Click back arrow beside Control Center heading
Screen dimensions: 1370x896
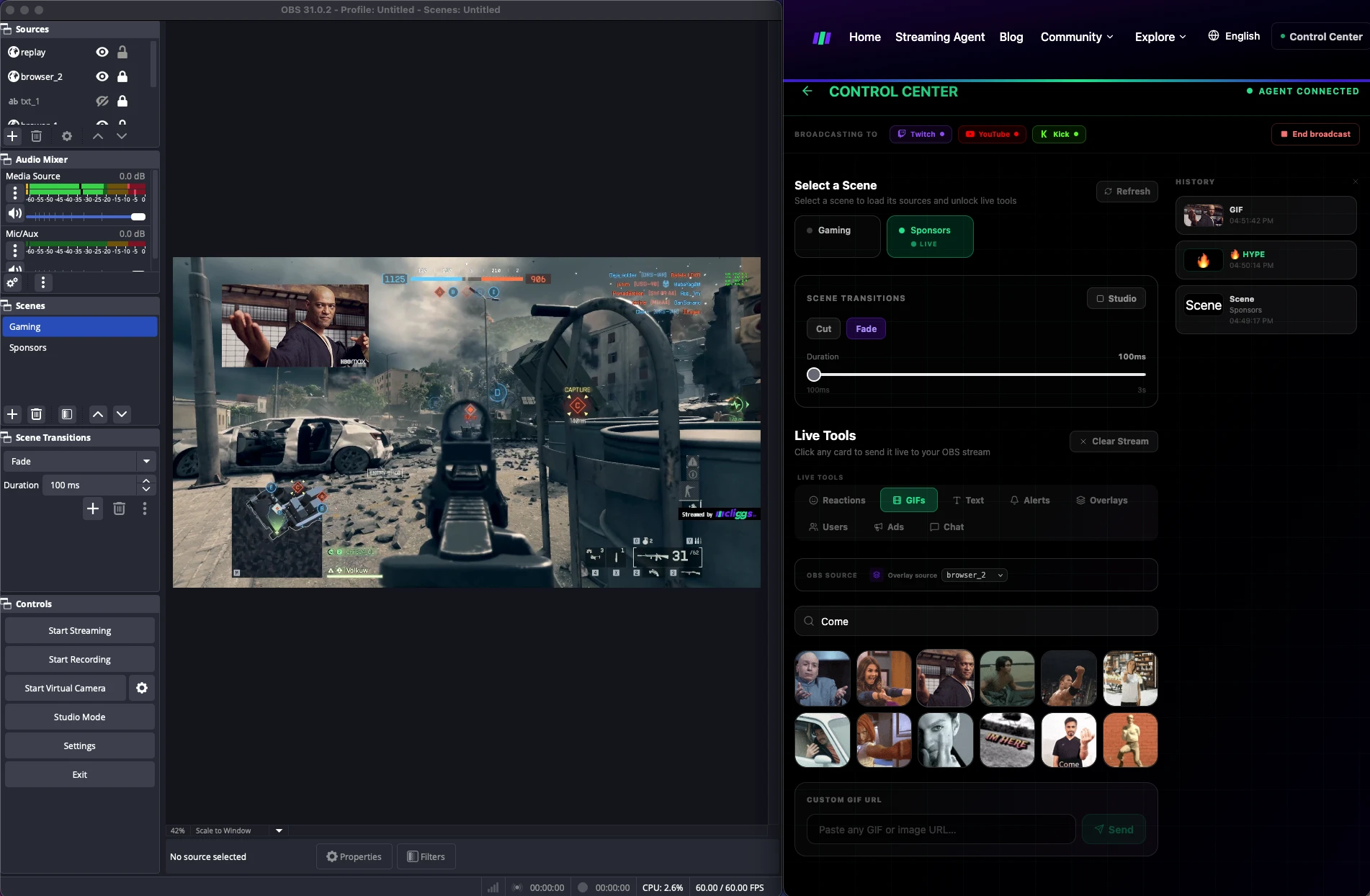click(807, 91)
